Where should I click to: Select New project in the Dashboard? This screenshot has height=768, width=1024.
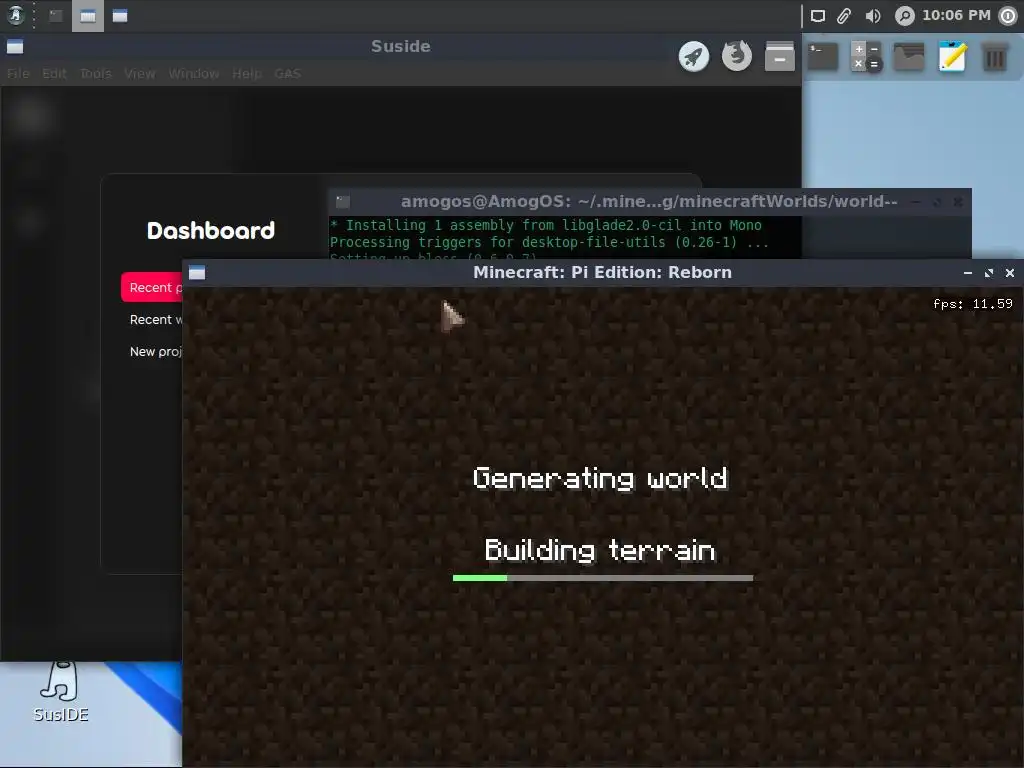click(155, 351)
